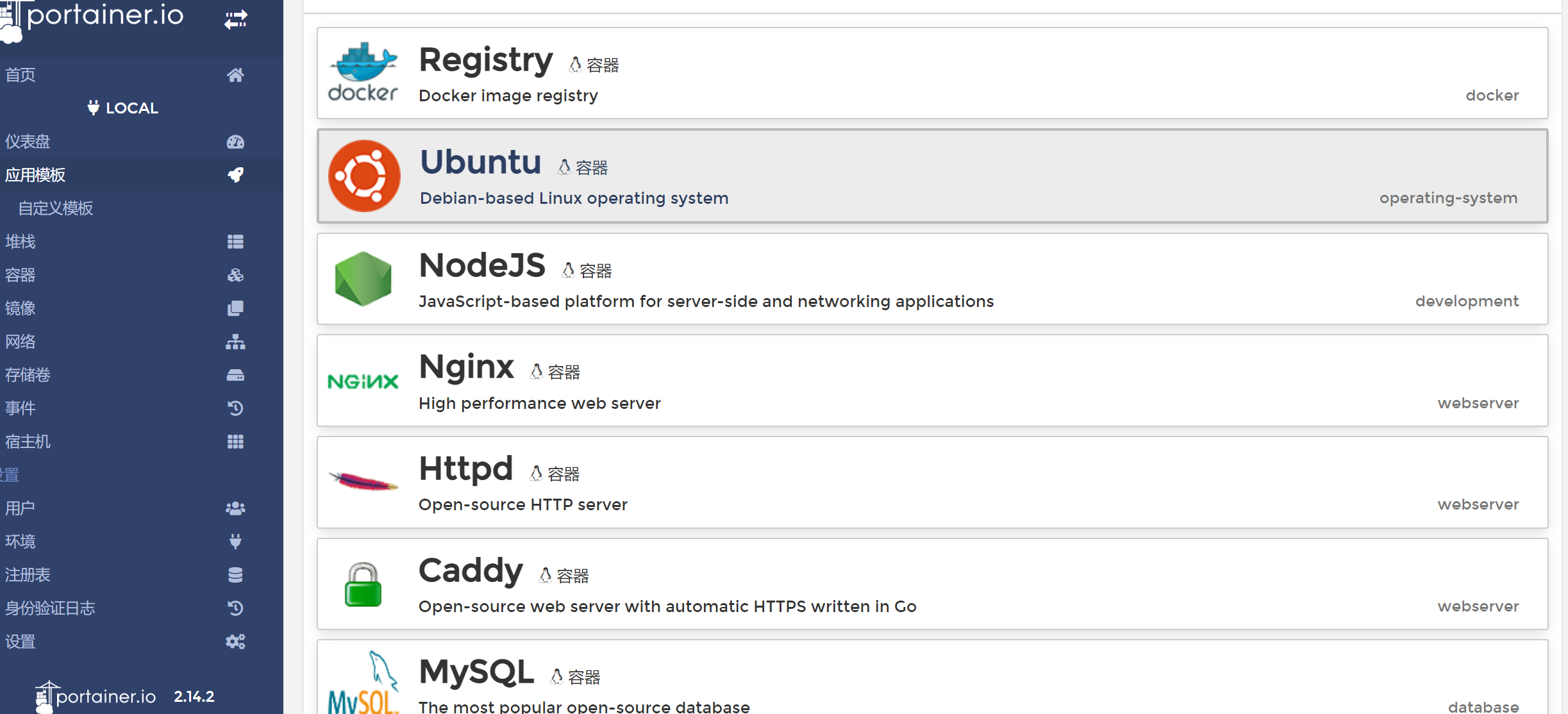Go to 宿主机 in the sidebar
The image size is (1568, 714).
tap(28, 442)
